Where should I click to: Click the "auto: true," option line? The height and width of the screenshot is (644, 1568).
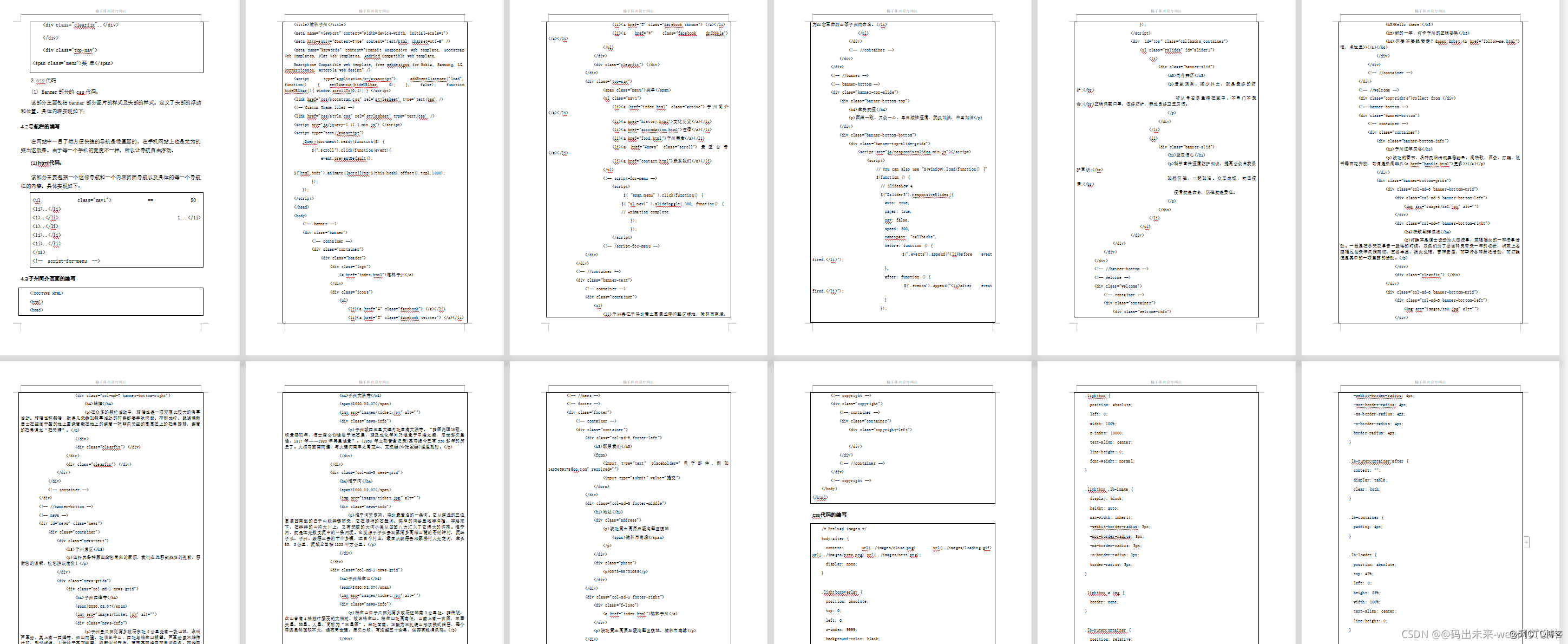897,203
